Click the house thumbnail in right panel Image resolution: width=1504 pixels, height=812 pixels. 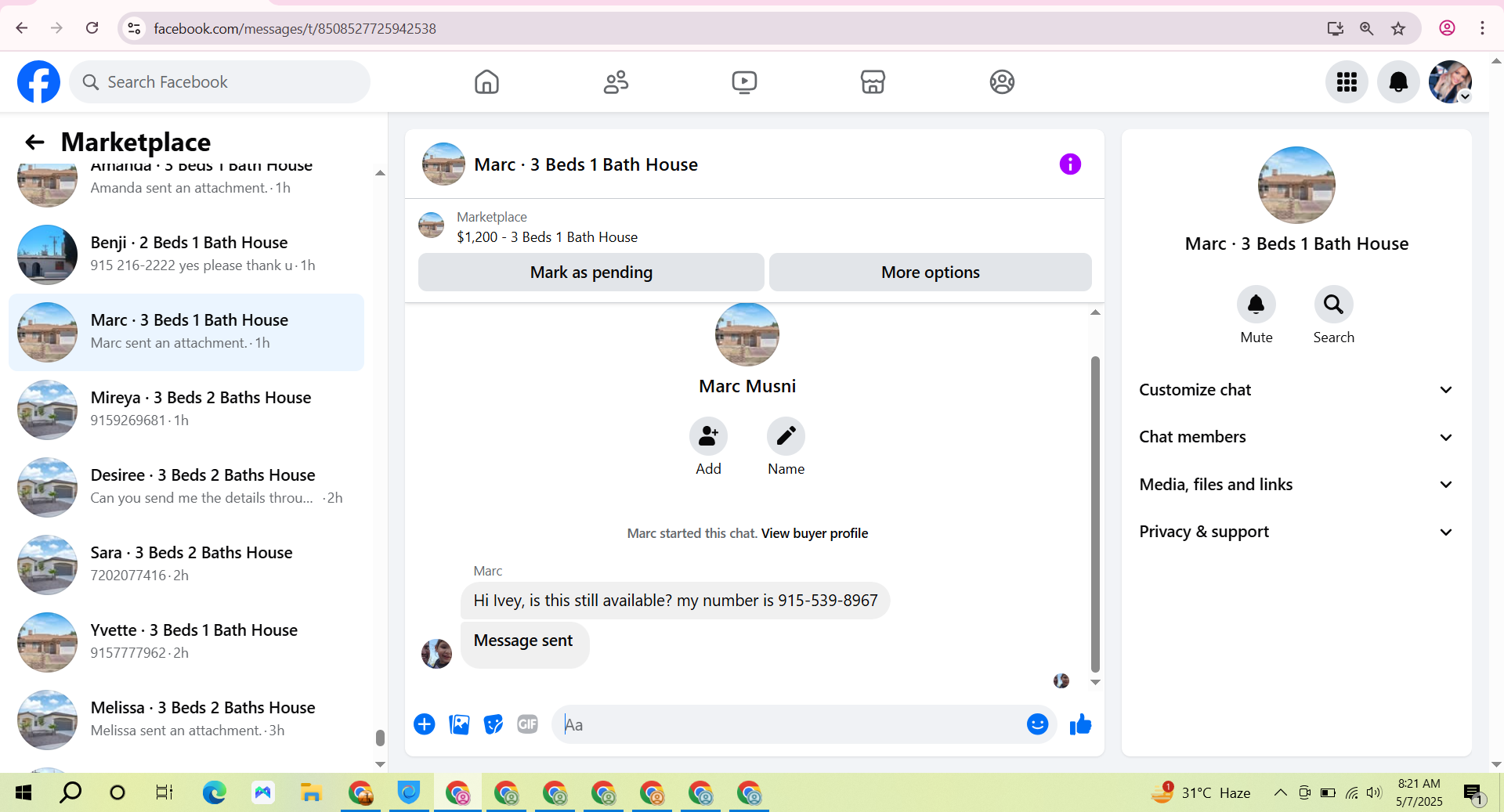tap(1296, 185)
